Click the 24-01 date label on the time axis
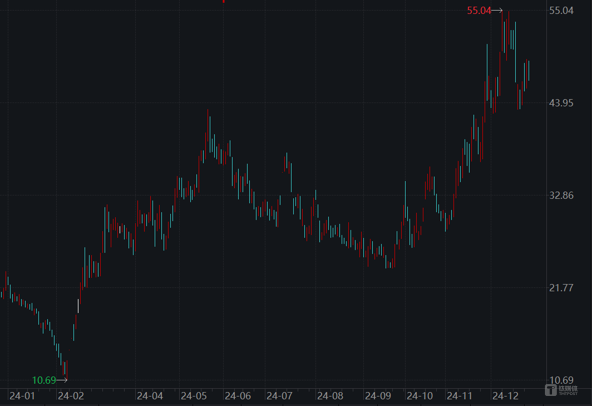Image resolution: width=592 pixels, height=406 pixels. pyautogui.click(x=22, y=396)
